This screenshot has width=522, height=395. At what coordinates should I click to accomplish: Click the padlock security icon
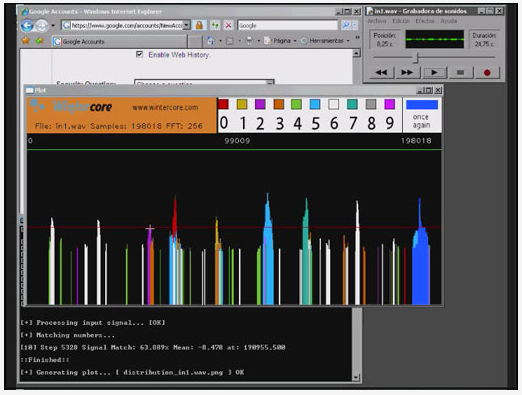[199, 25]
